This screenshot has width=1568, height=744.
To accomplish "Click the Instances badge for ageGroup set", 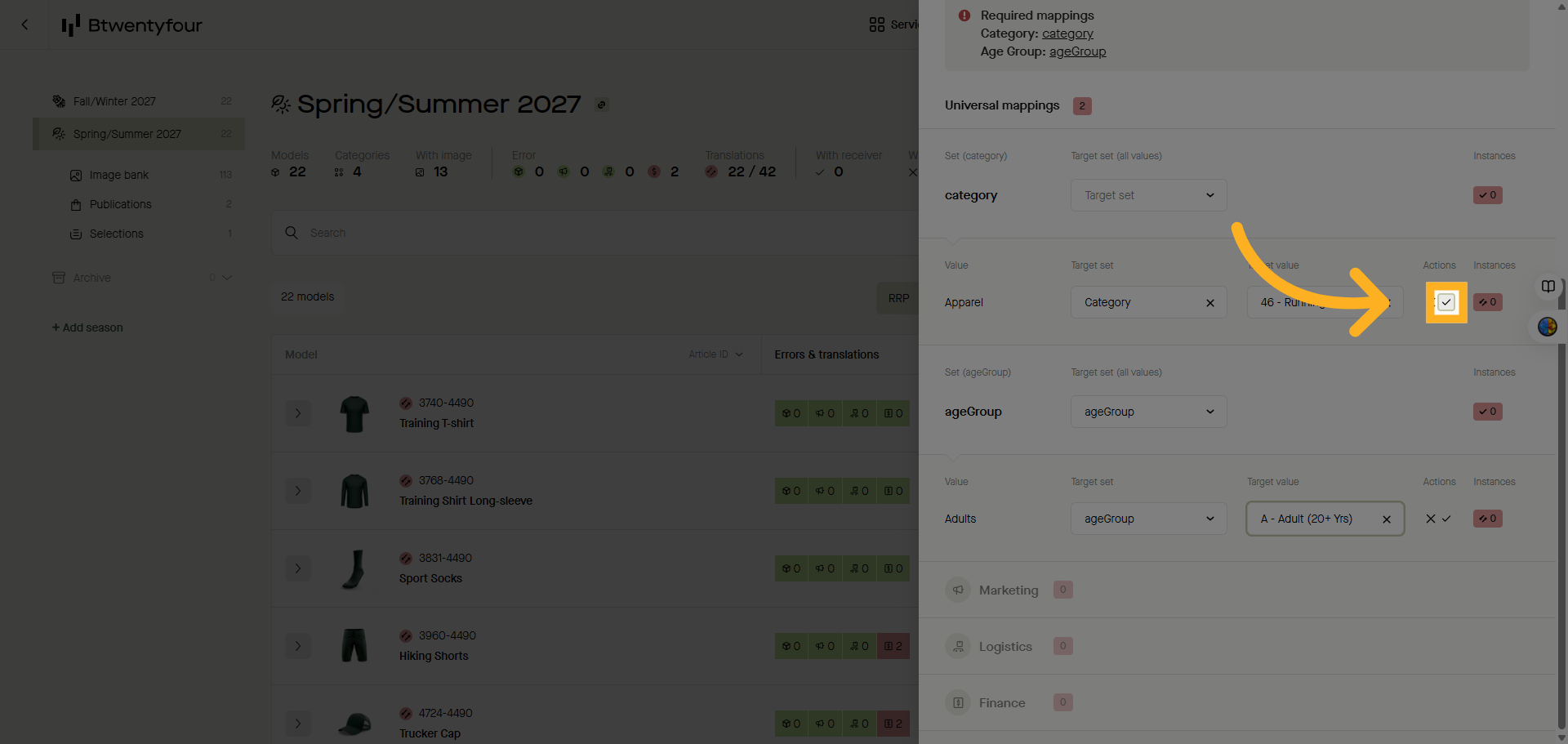I will [x=1487, y=411].
